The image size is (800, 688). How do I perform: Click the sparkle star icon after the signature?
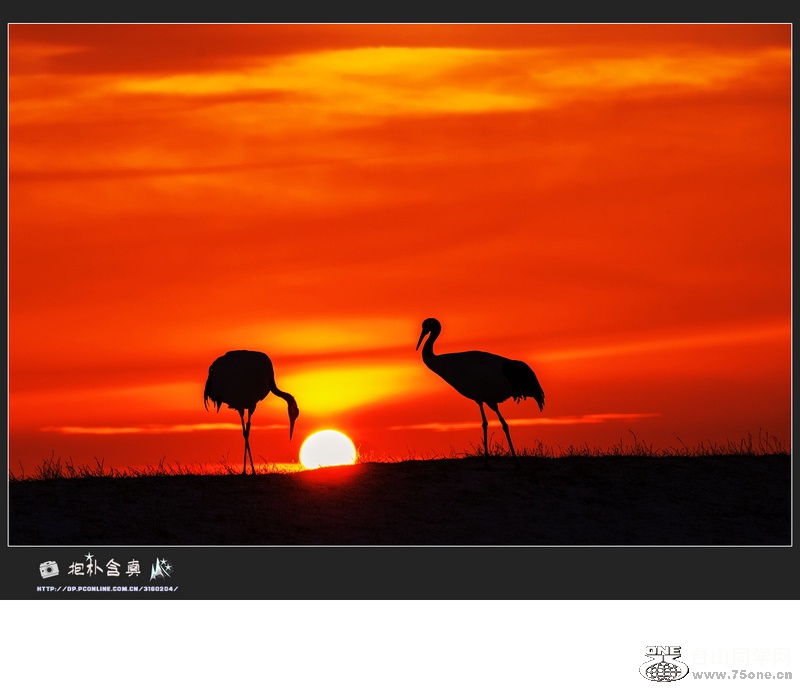point(160,569)
